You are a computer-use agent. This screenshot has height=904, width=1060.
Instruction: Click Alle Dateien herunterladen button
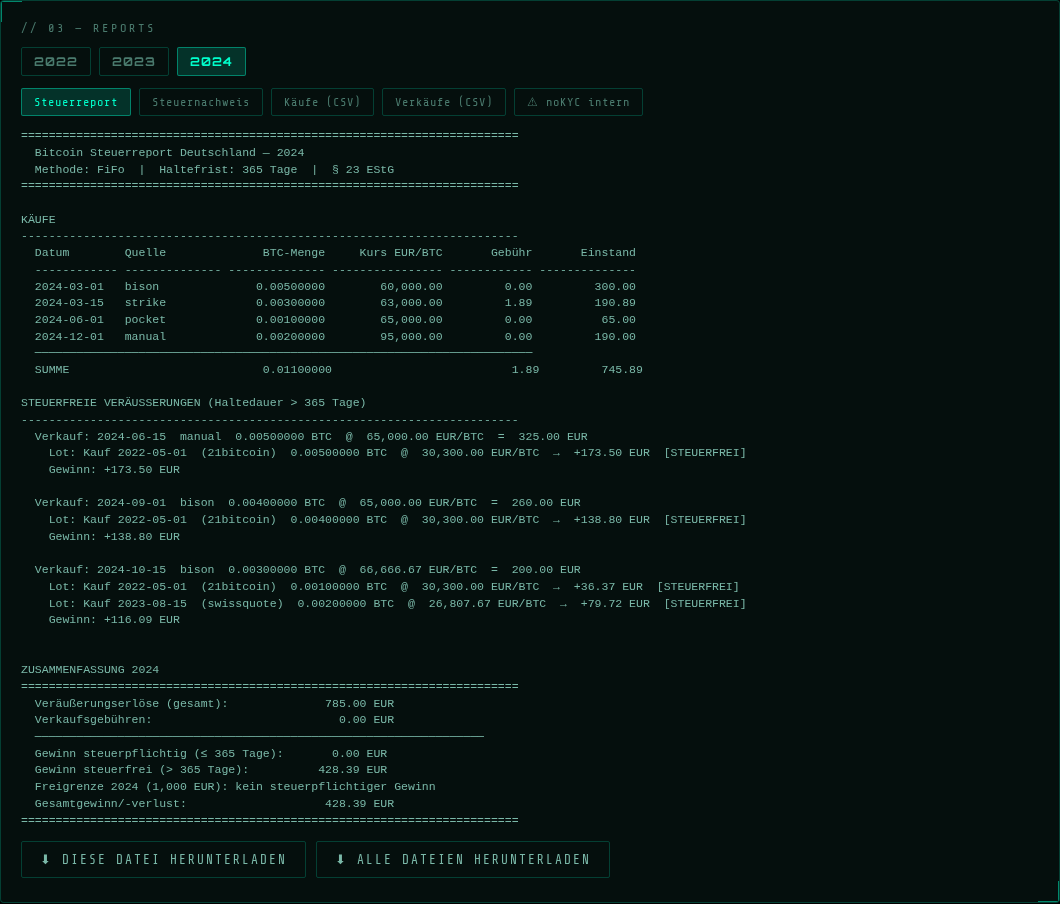pos(462,859)
